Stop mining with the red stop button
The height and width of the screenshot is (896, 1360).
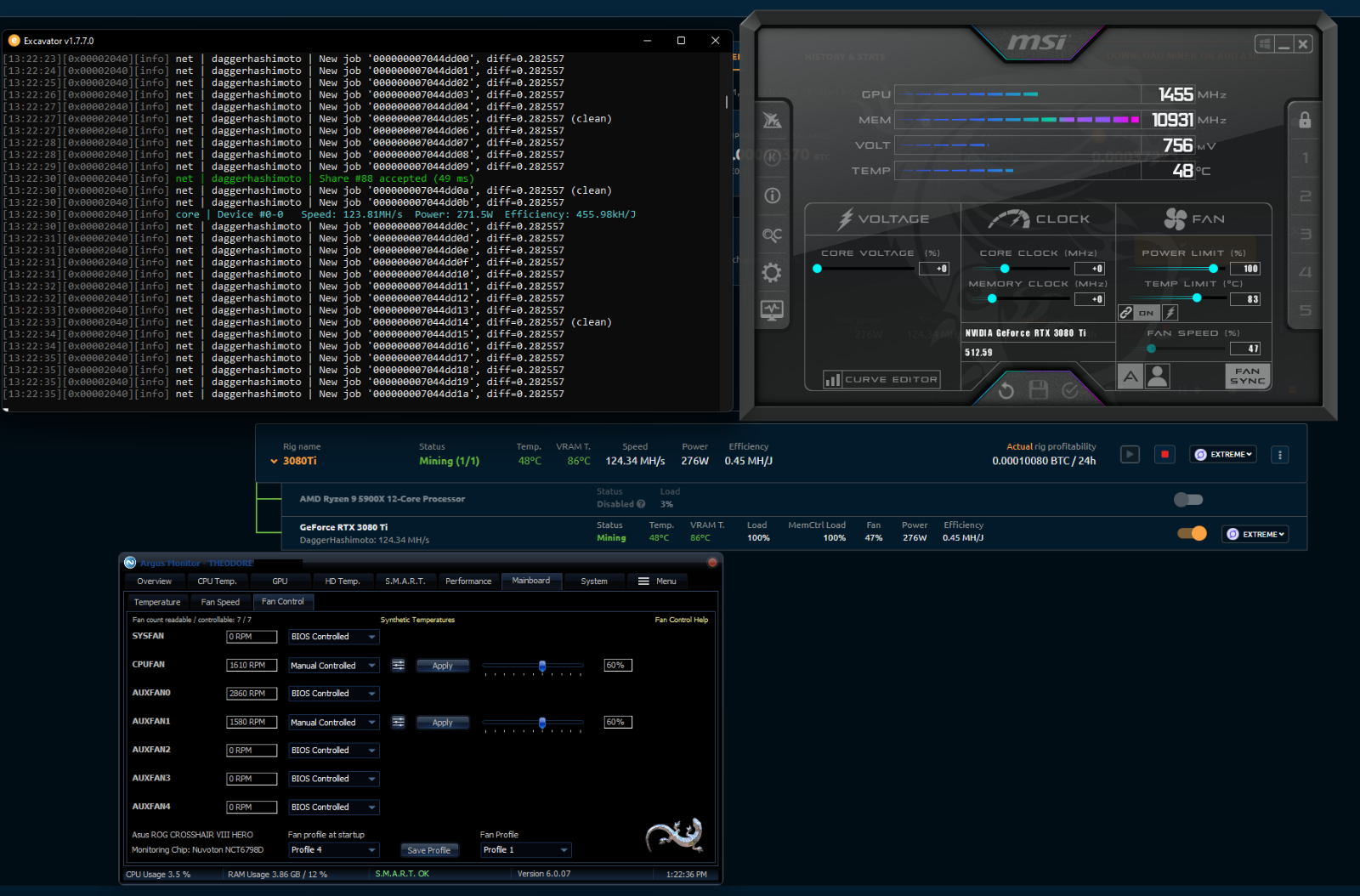tap(1164, 455)
